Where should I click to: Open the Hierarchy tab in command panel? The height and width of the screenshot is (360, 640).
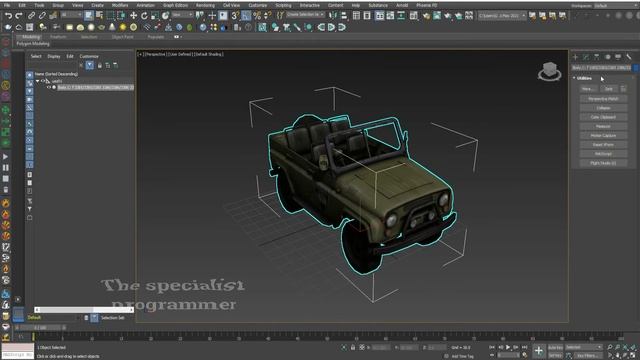[x=597, y=57]
